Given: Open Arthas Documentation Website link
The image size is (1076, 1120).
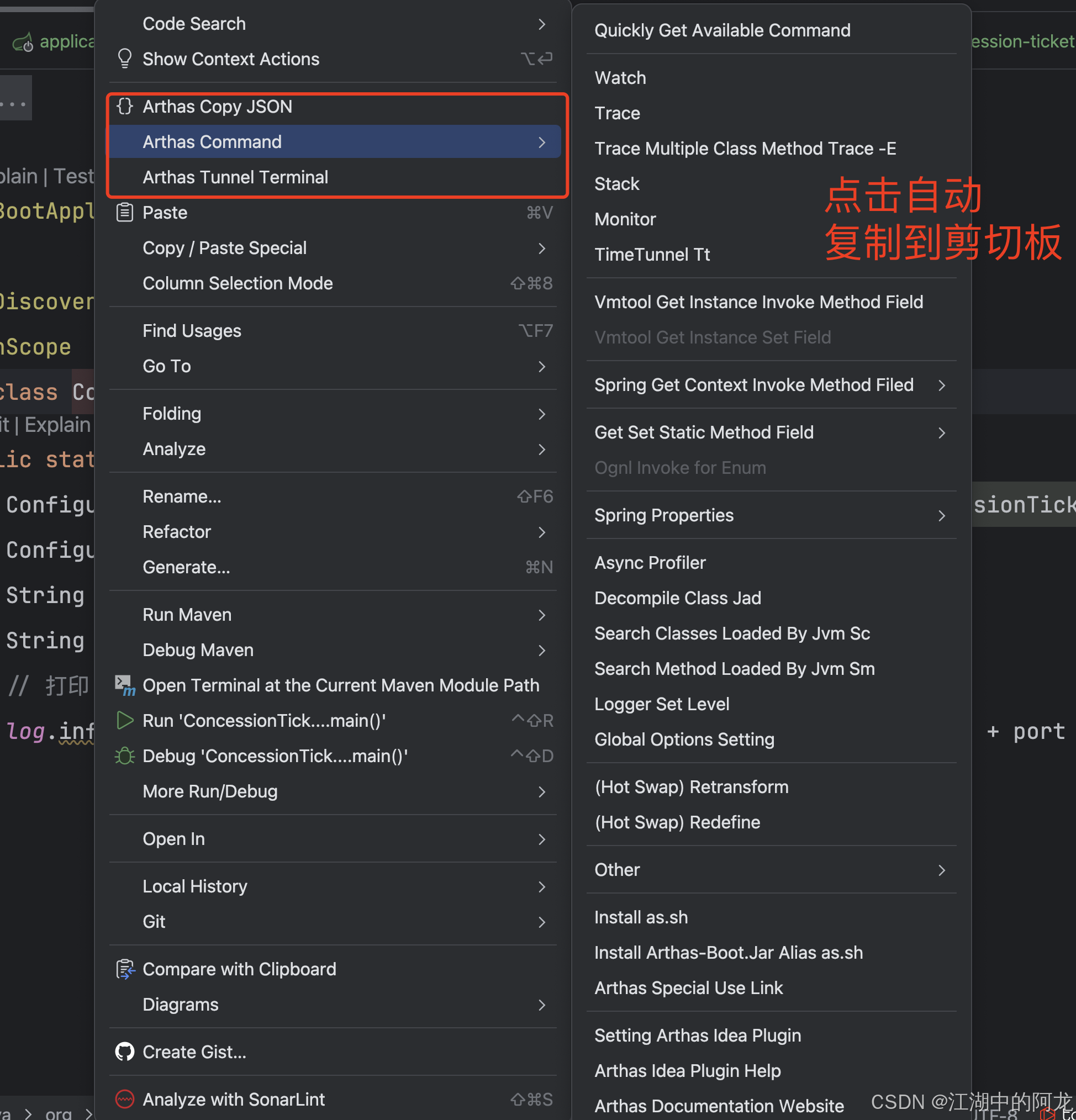Looking at the screenshot, I should 718,1105.
